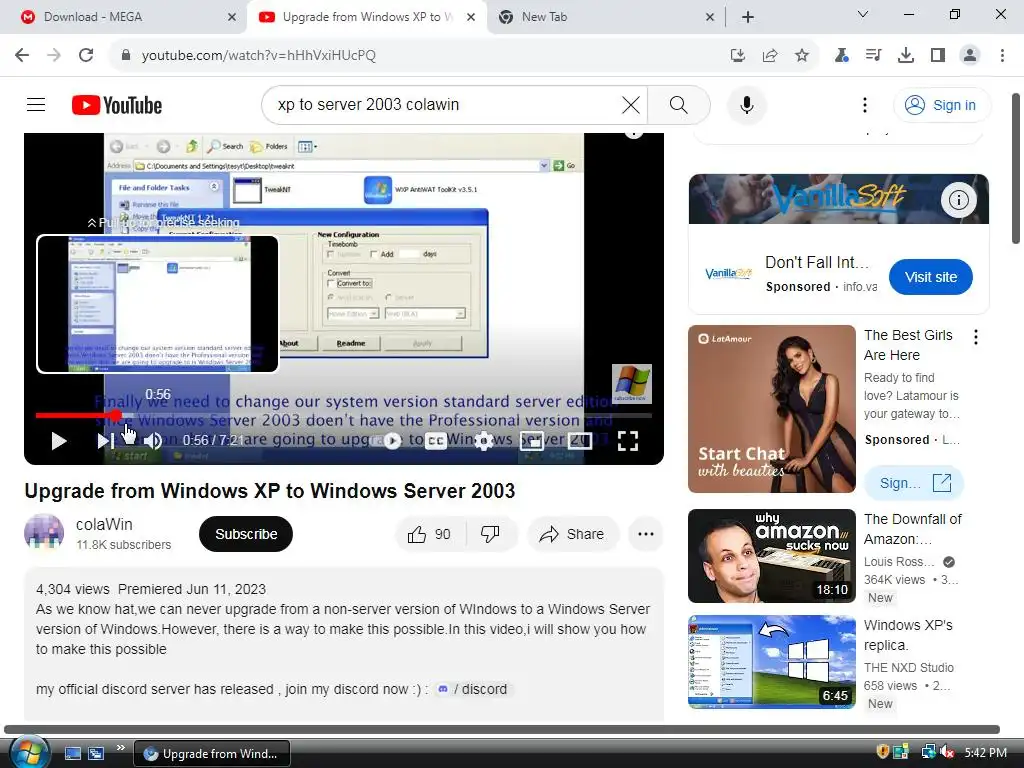Image resolution: width=1024 pixels, height=768 pixels.
Task: Open the Windows Start orb
Action: coord(29,753)
